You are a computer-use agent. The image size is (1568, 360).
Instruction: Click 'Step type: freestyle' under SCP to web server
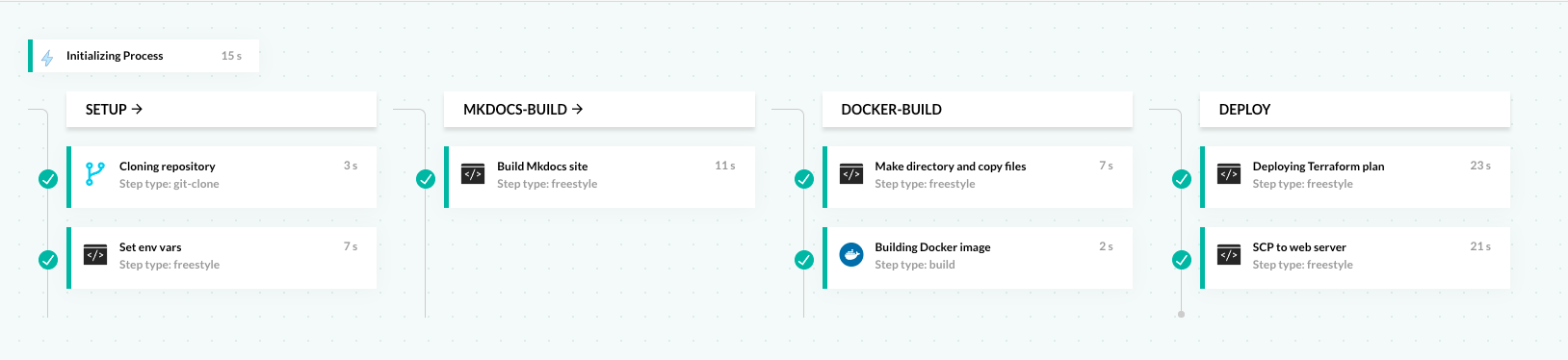(1302, 265)
